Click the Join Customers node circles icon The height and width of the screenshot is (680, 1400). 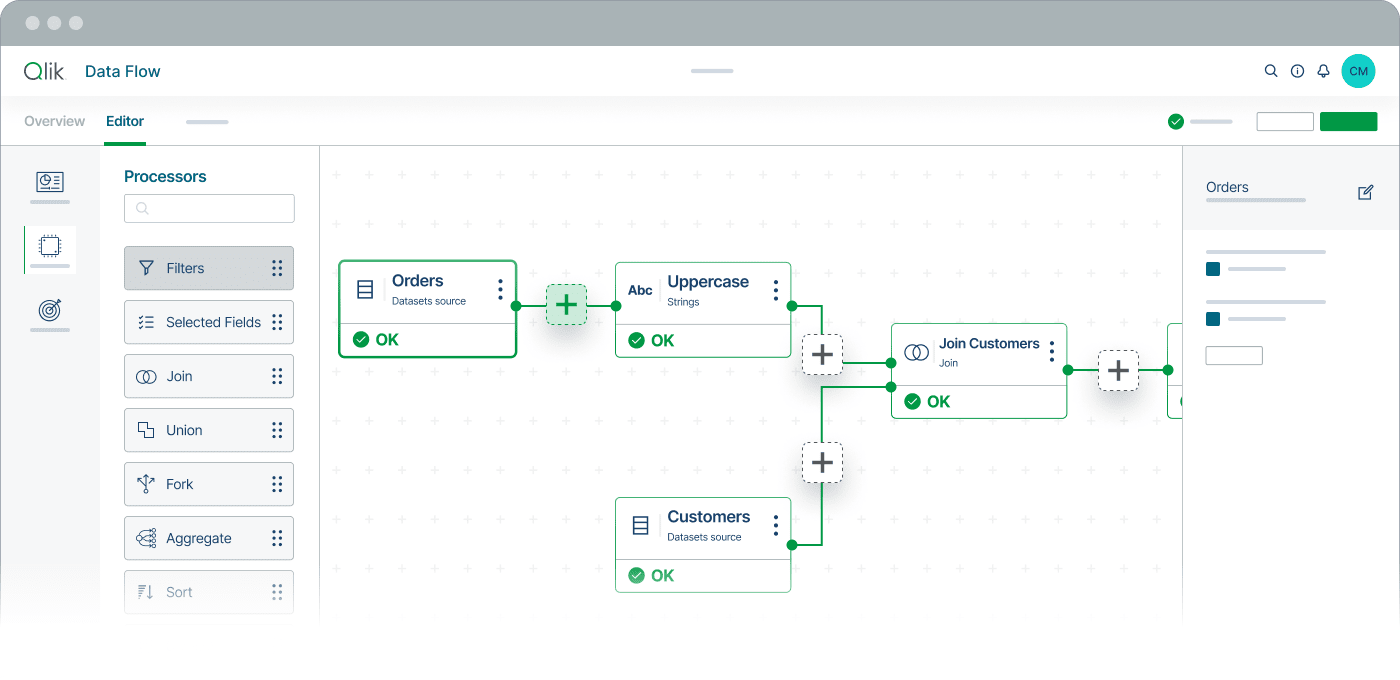916,352
